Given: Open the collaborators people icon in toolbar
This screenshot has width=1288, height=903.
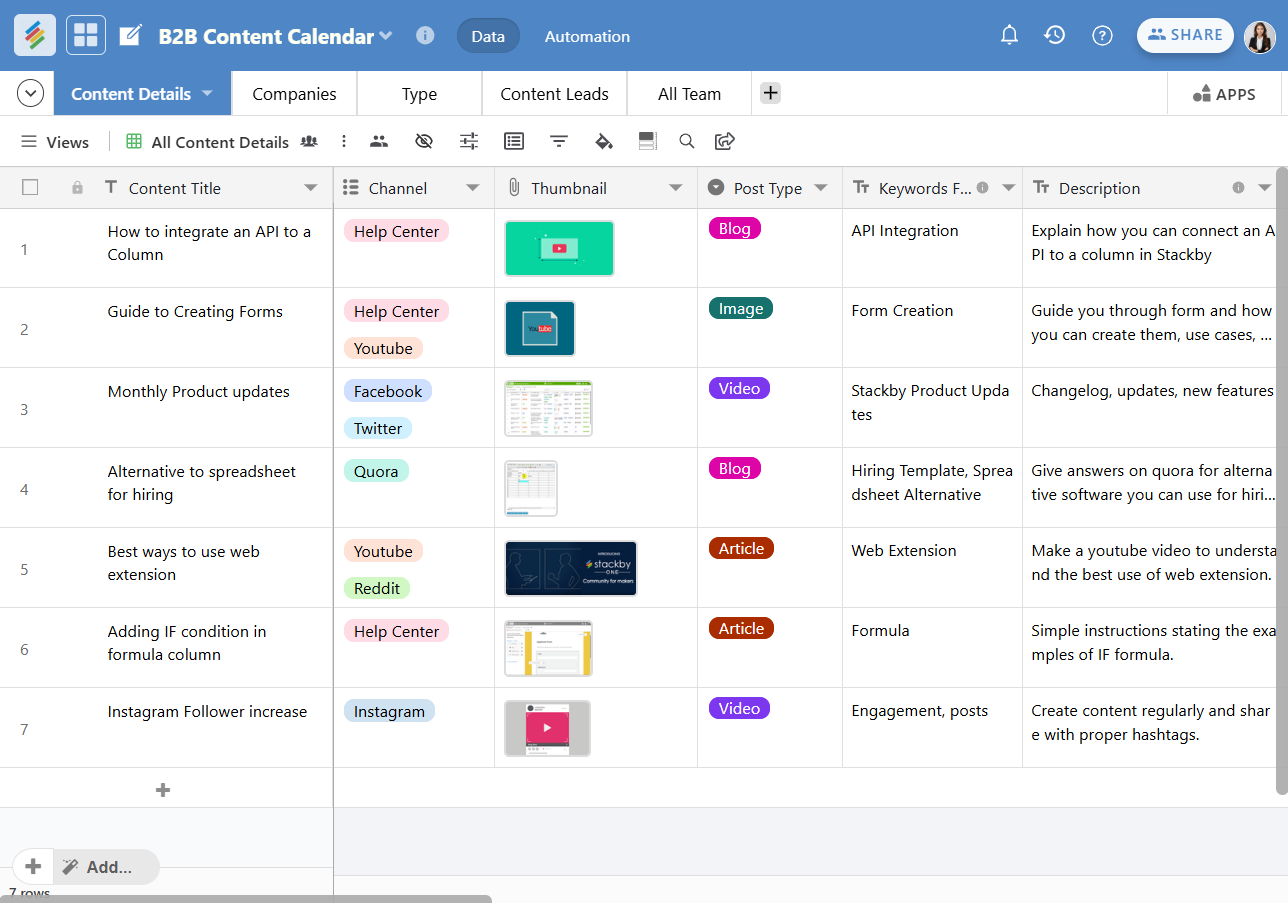Looking at the screenshot, I should (x=378, y=141).
